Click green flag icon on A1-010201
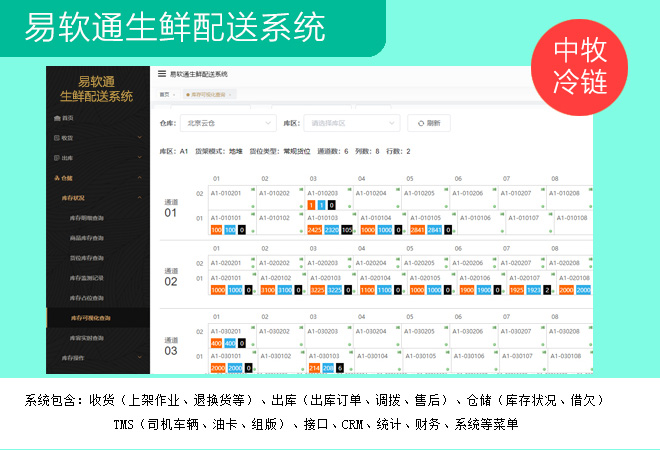660x450 pixels. click(x=253, y=190)
